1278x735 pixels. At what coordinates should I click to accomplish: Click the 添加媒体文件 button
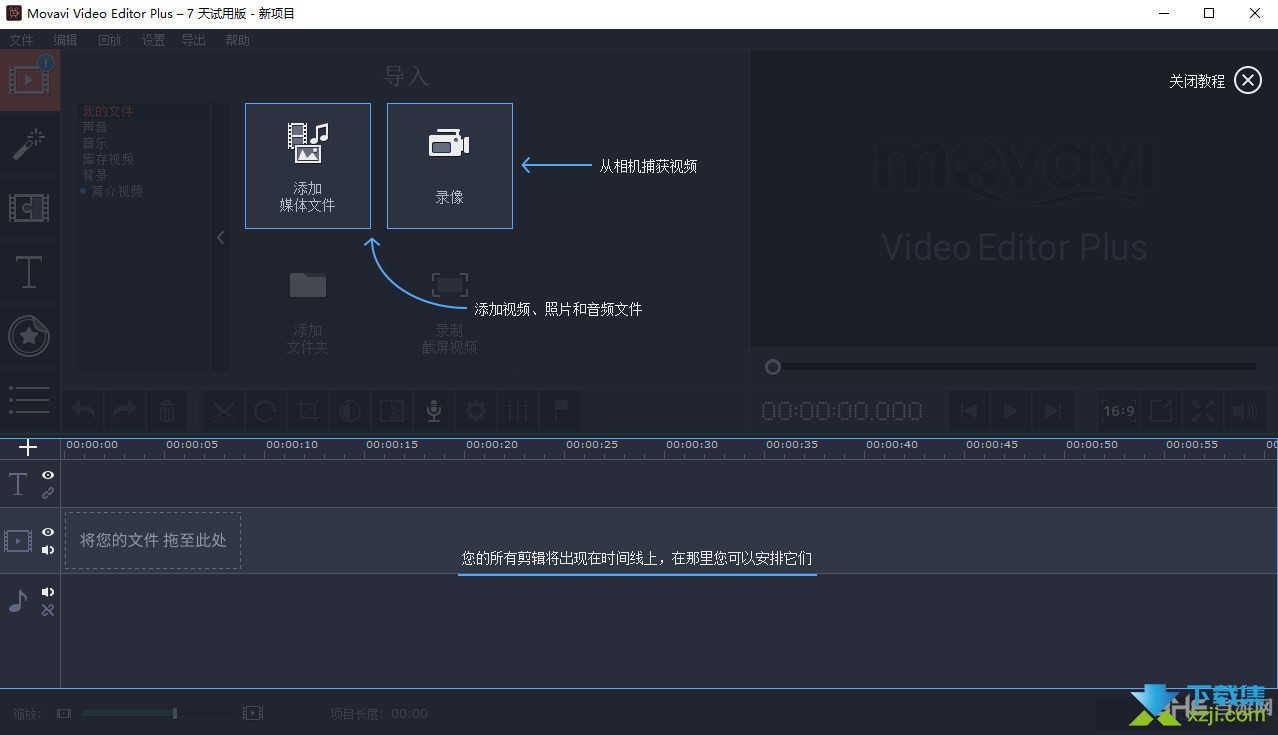tap(308, 166)
